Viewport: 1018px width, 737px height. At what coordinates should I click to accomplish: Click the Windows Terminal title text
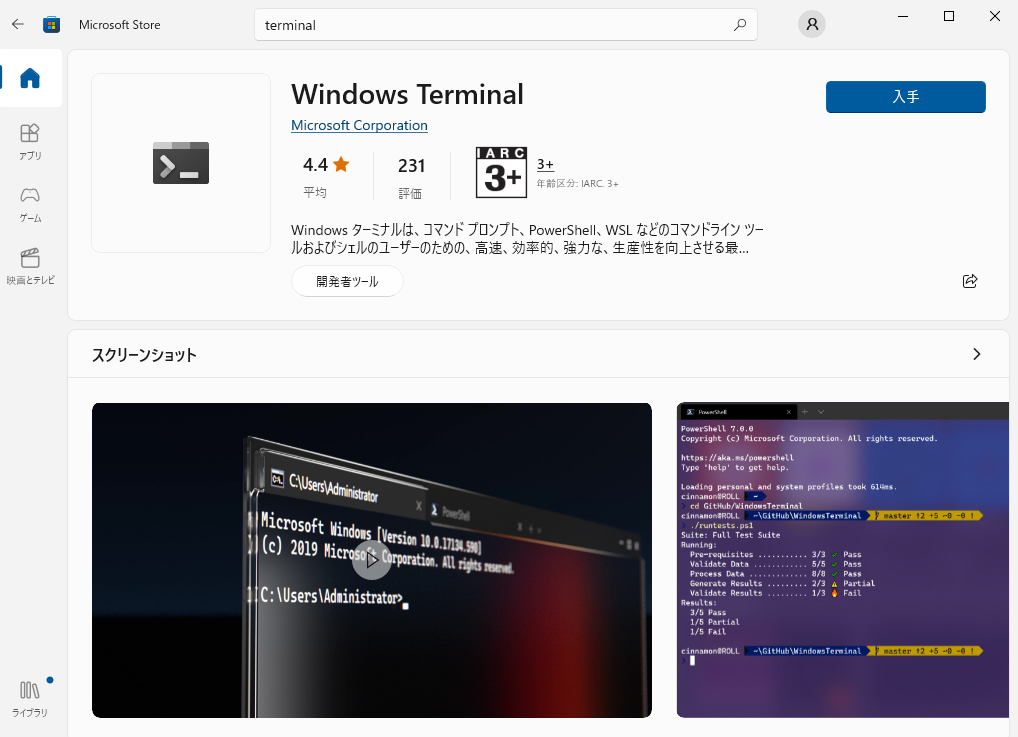coord(407,94)
